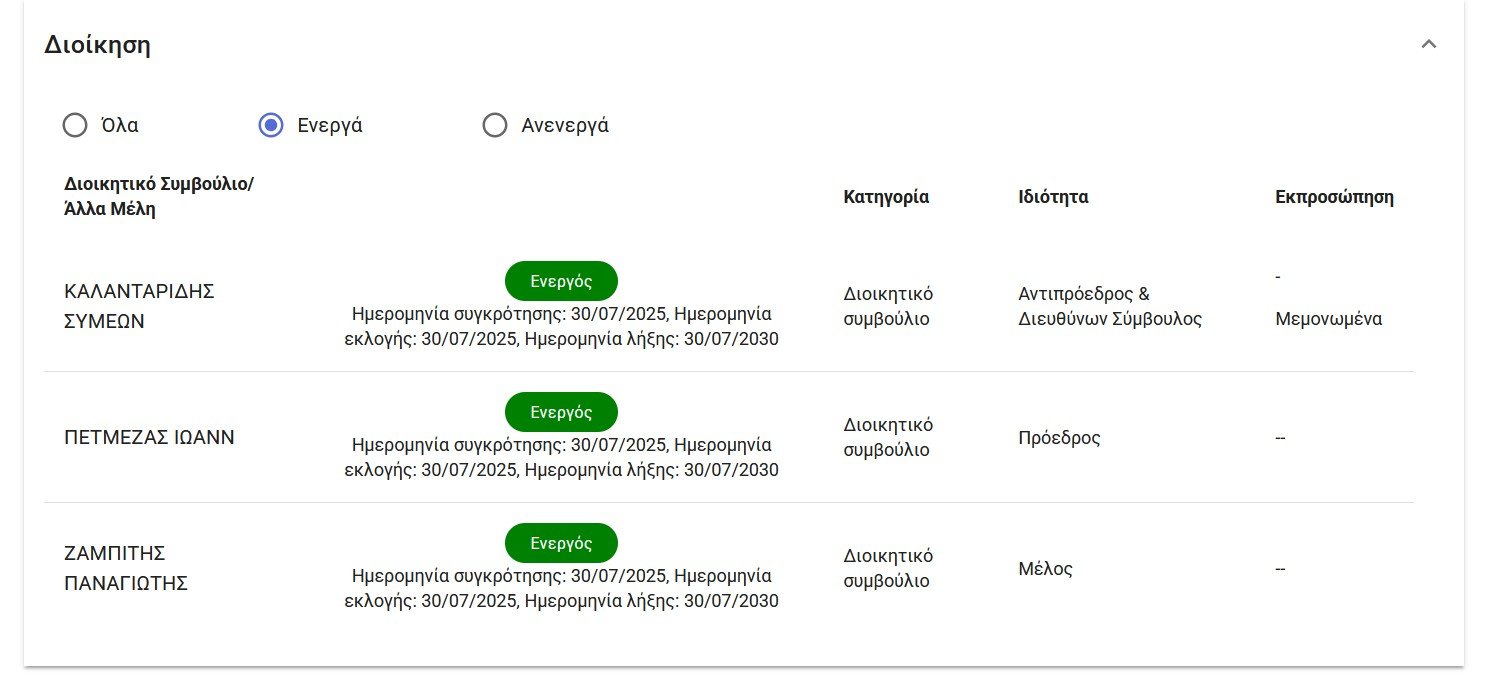1504x676 pixels.
Task: Click Ενεργός badge for ΖΑΜΠΙΤΗΣ ΠΑΝΑΓΙΩΤΗΣ
Action: tap(561, 543)
